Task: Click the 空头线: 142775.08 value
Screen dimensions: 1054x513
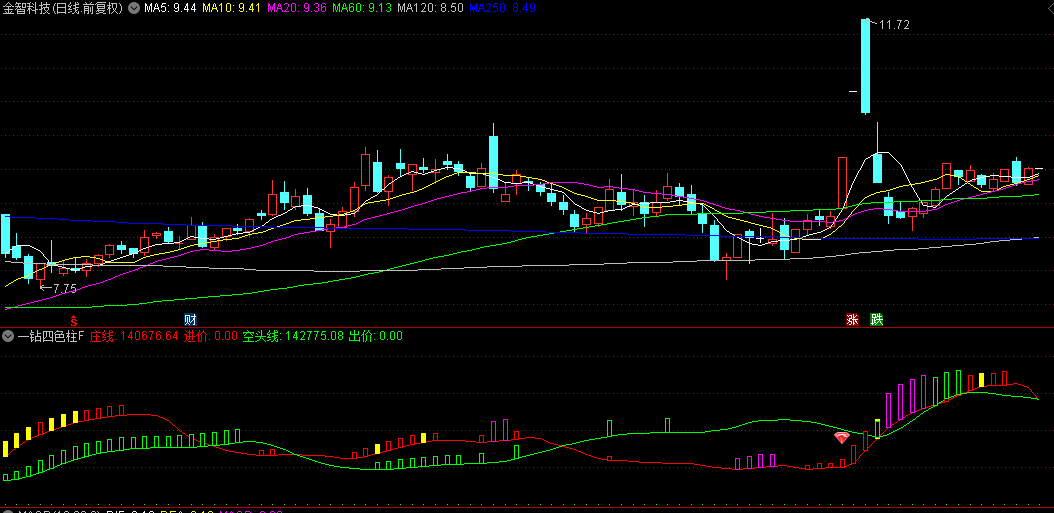Action: (293, 336)
